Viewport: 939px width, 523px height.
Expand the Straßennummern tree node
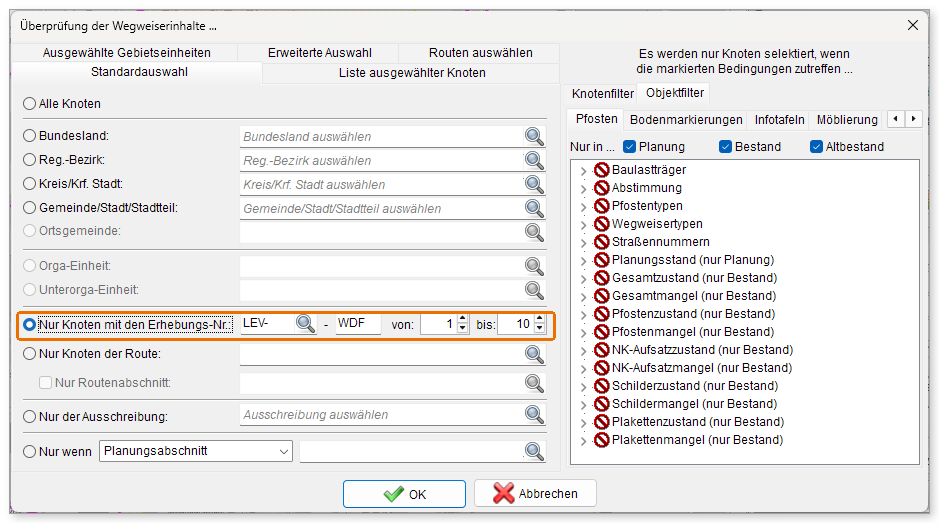pyautogui.click(x=583, y=243)
